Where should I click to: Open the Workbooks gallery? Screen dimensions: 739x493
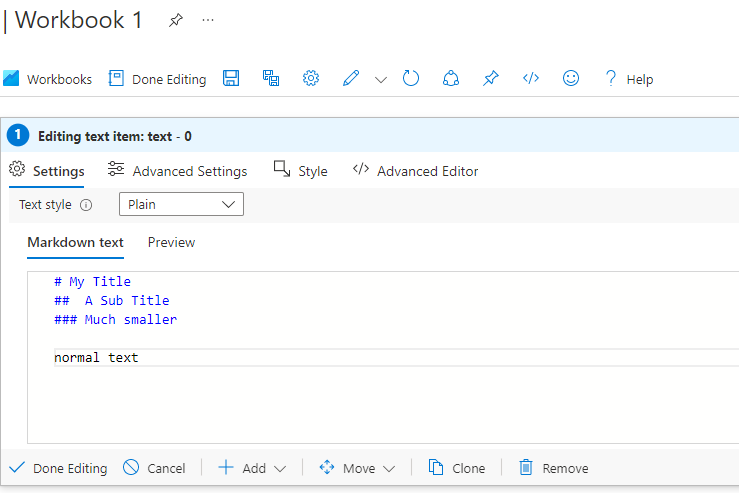47,79
